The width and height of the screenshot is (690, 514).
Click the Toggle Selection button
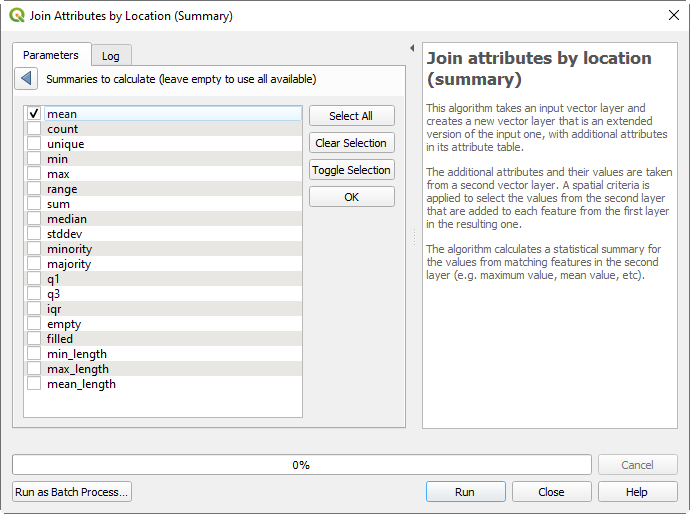point(352,170)
